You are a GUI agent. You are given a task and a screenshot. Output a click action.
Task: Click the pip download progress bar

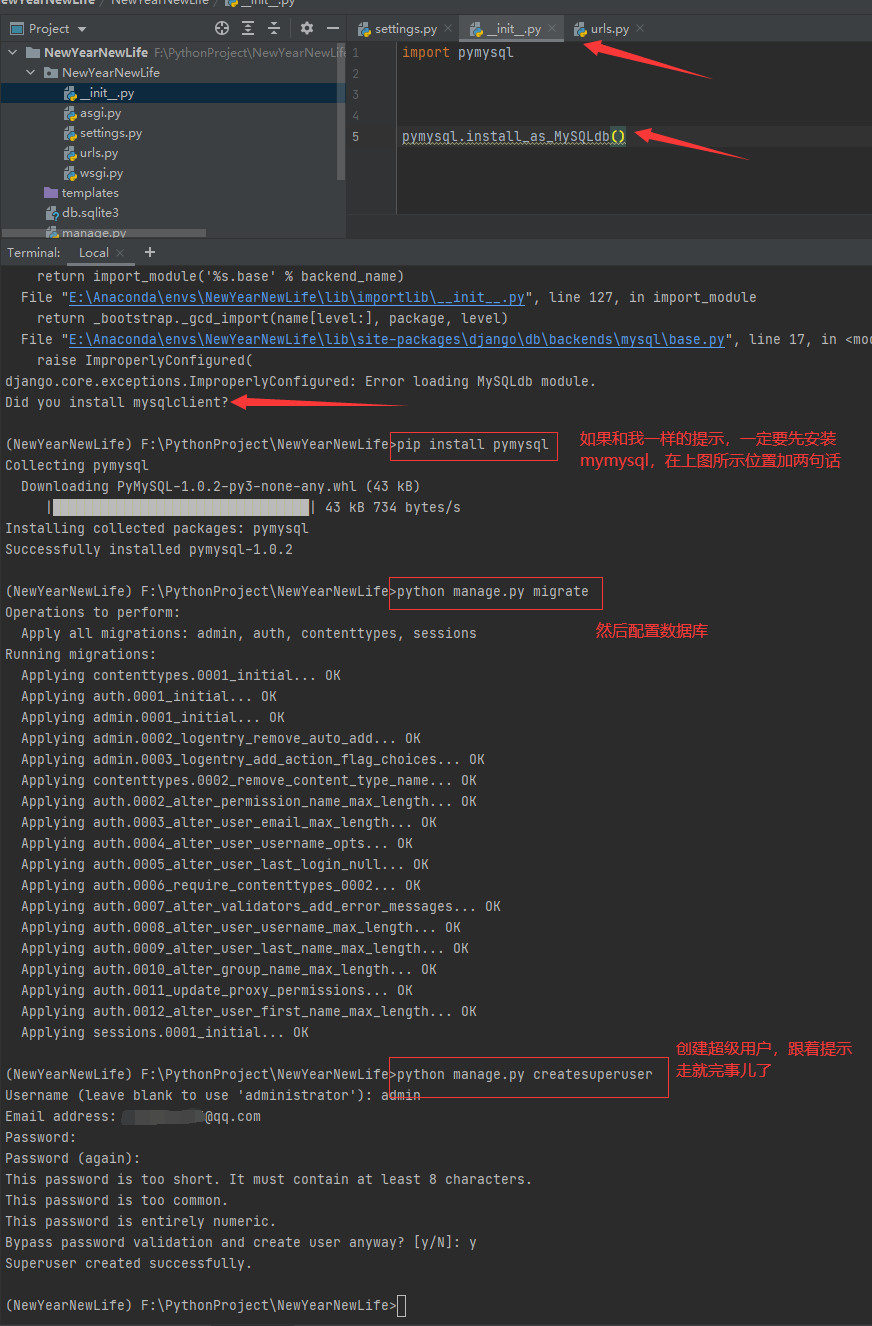coord(181,507)
